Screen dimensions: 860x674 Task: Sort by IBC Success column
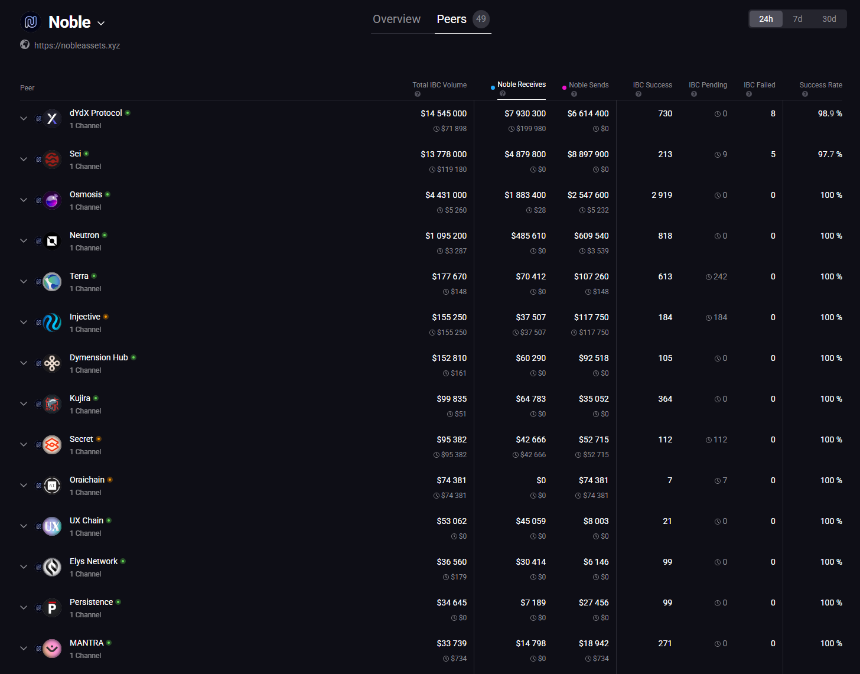(x=652, y=85)
